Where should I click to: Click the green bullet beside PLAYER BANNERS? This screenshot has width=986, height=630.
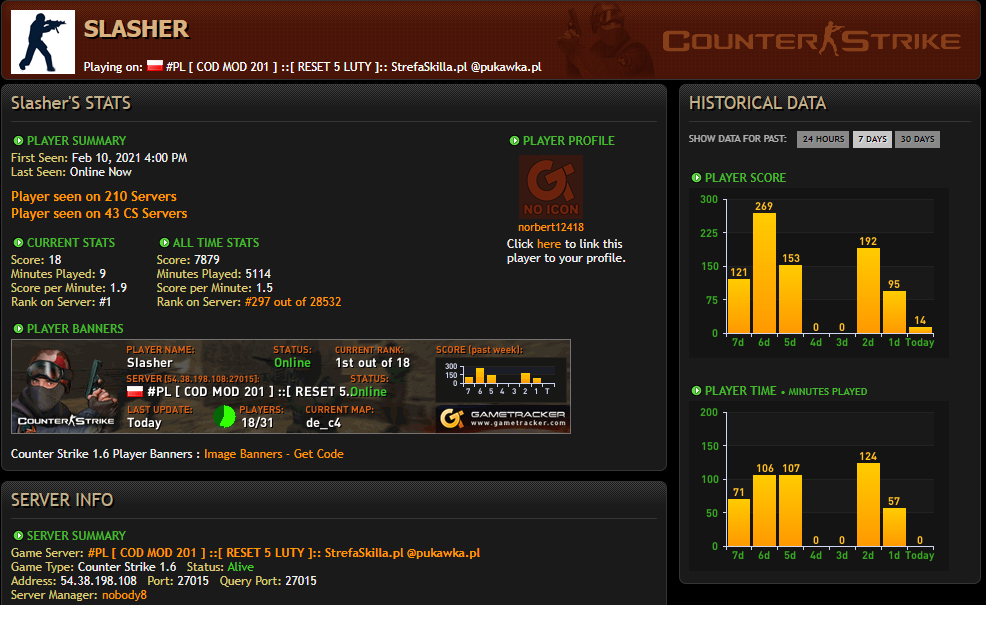[x=18, y=329]
